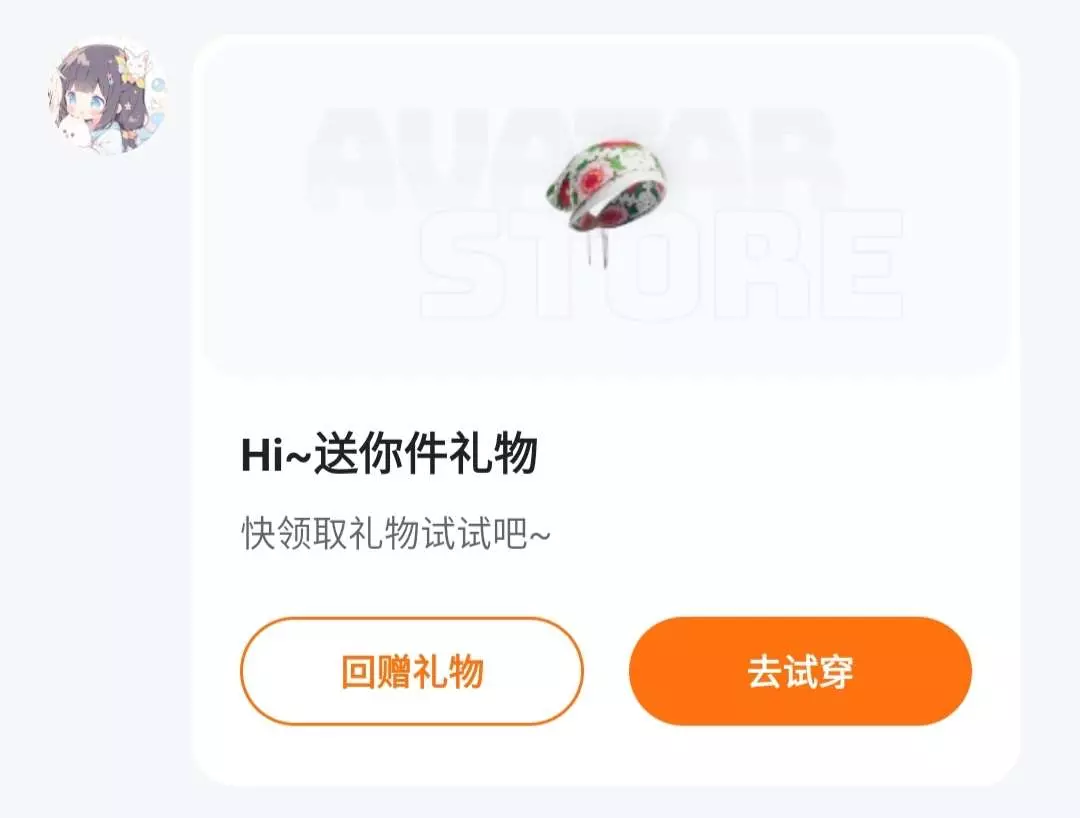This screenshot has width=1080, height=818.
Task: Click the girl's face in the profile picture
Action: [88, 101]
